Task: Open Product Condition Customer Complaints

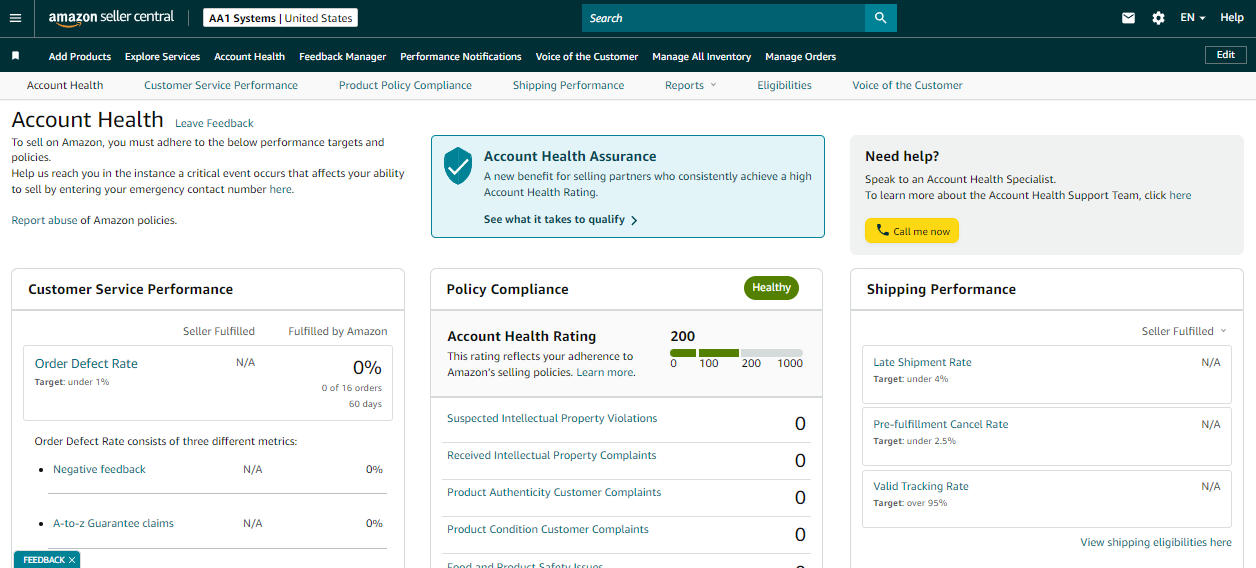Action: tap(548, 529)
